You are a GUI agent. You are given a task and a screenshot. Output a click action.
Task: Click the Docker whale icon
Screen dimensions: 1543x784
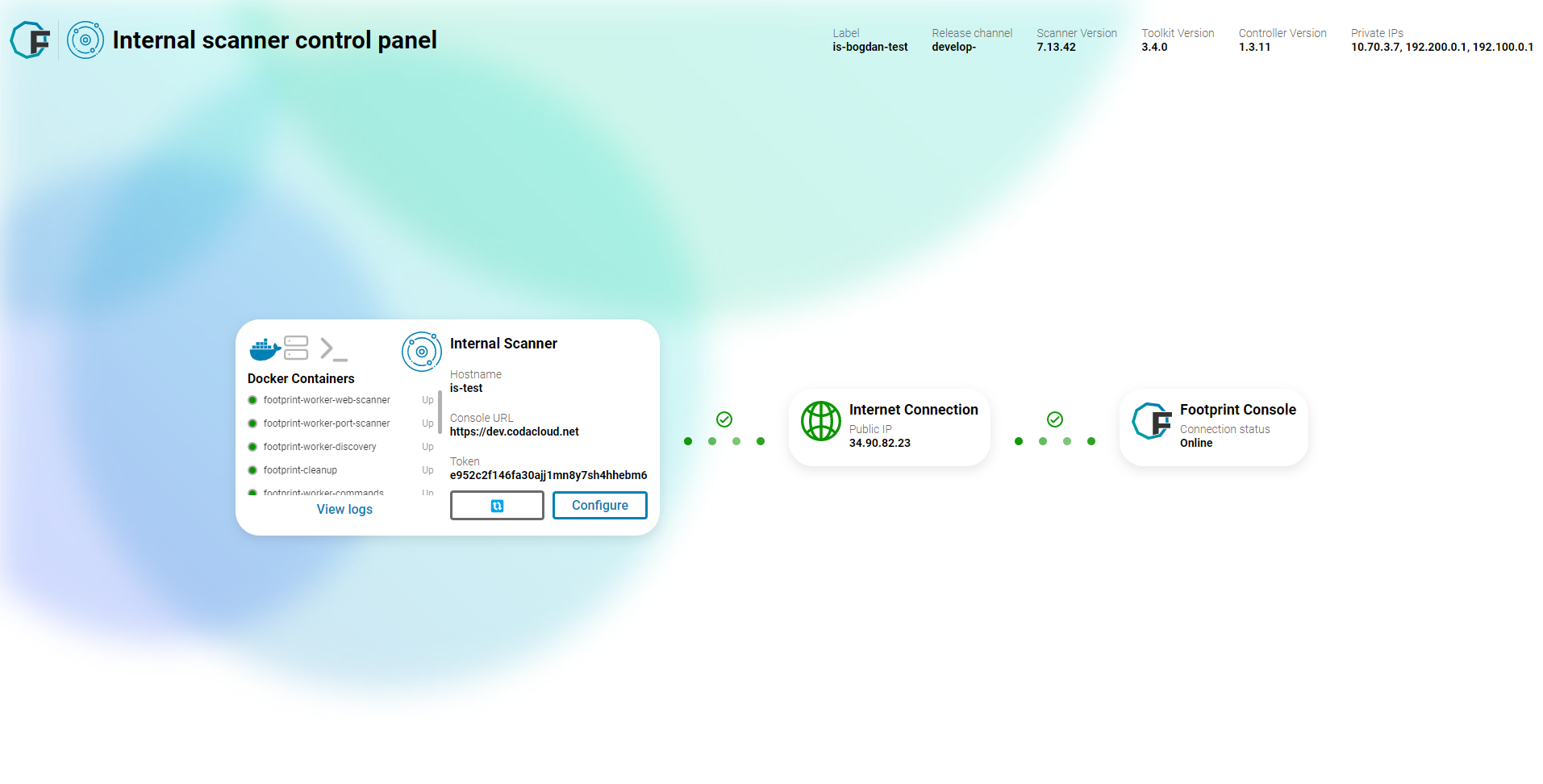click(263, 348)
